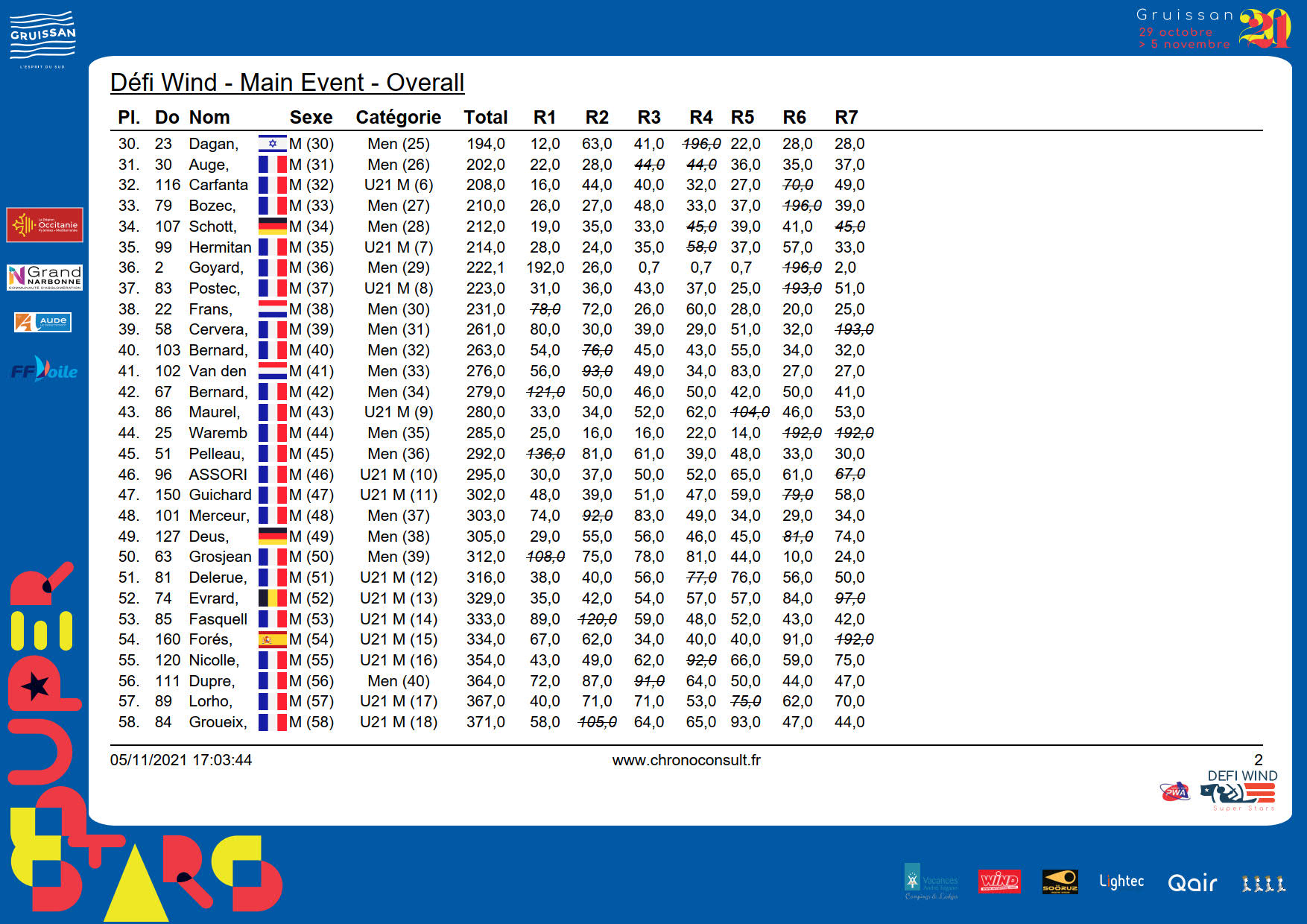Select the name Postec in row 37
The height and width of the screenshot is (924, 1307).
point(215,288)
